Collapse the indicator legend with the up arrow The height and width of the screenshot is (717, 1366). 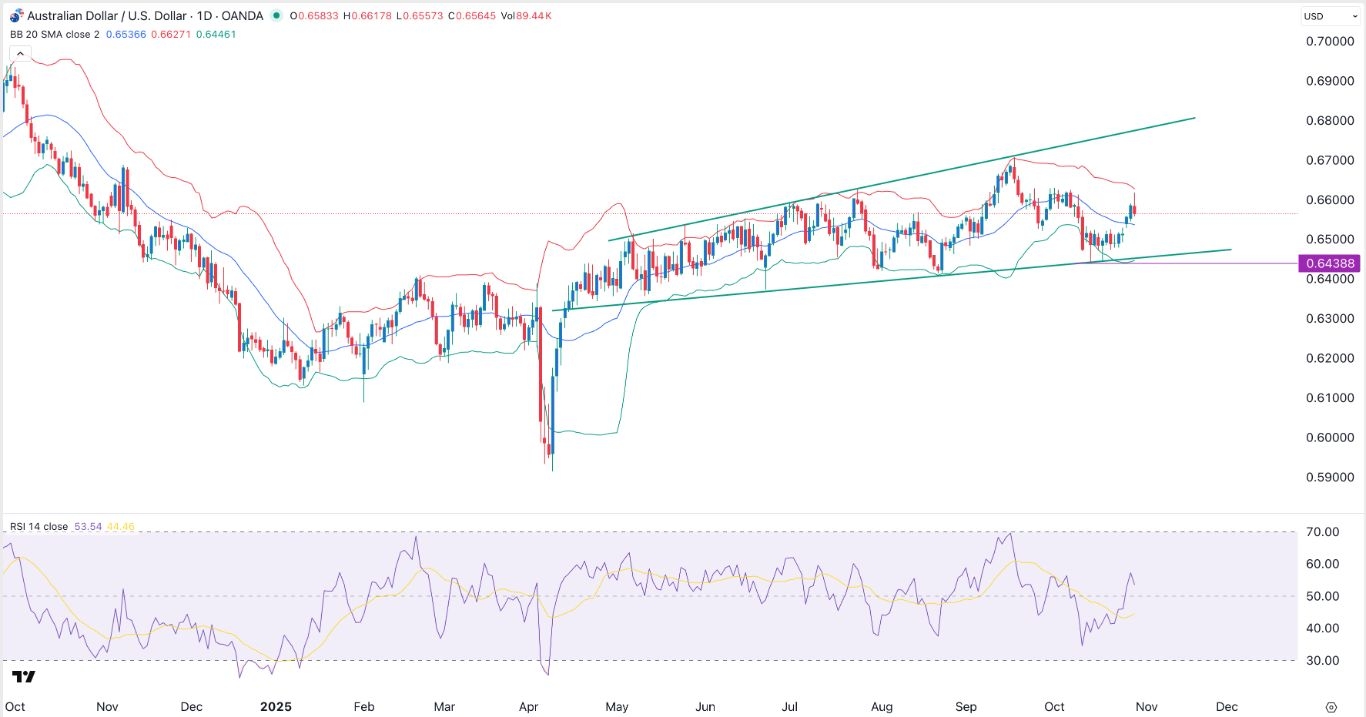click(20, 52)
